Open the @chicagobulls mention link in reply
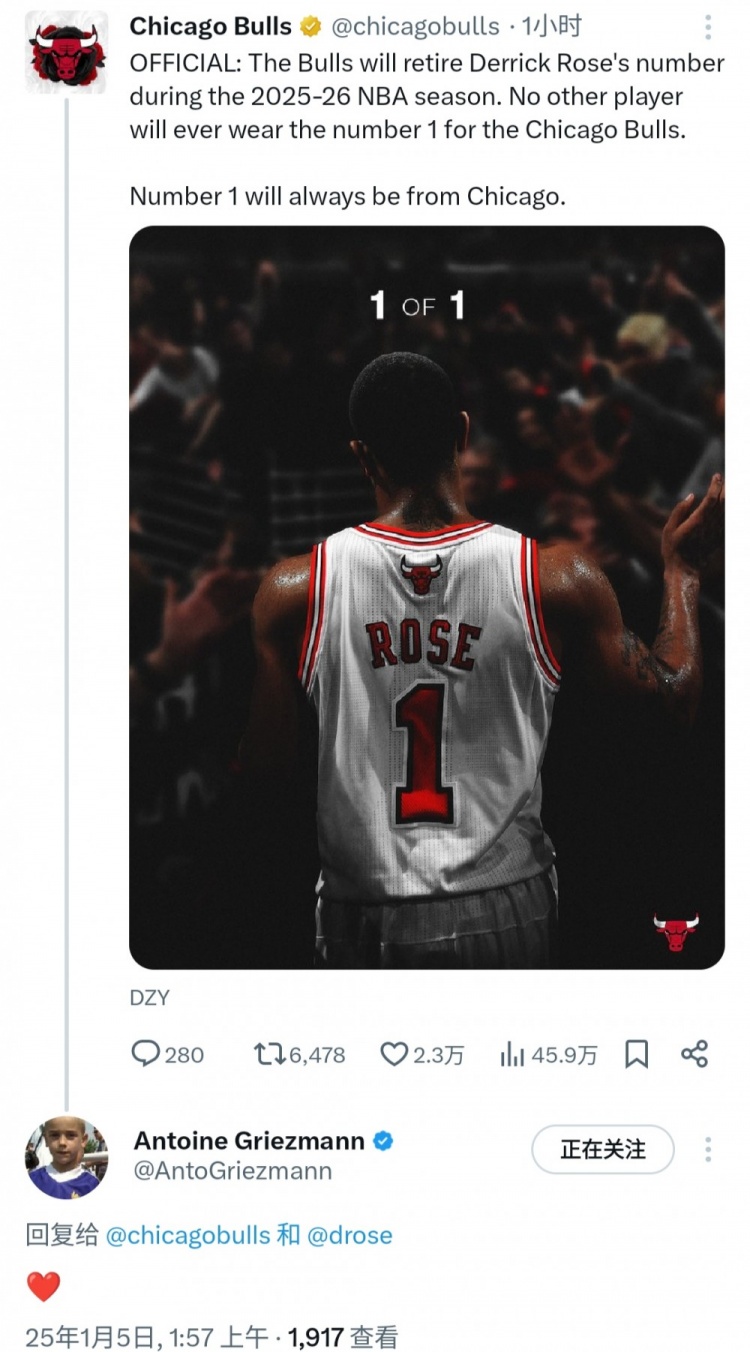The width and height of the screenshot is (750, 1352). pos(187,1235)
